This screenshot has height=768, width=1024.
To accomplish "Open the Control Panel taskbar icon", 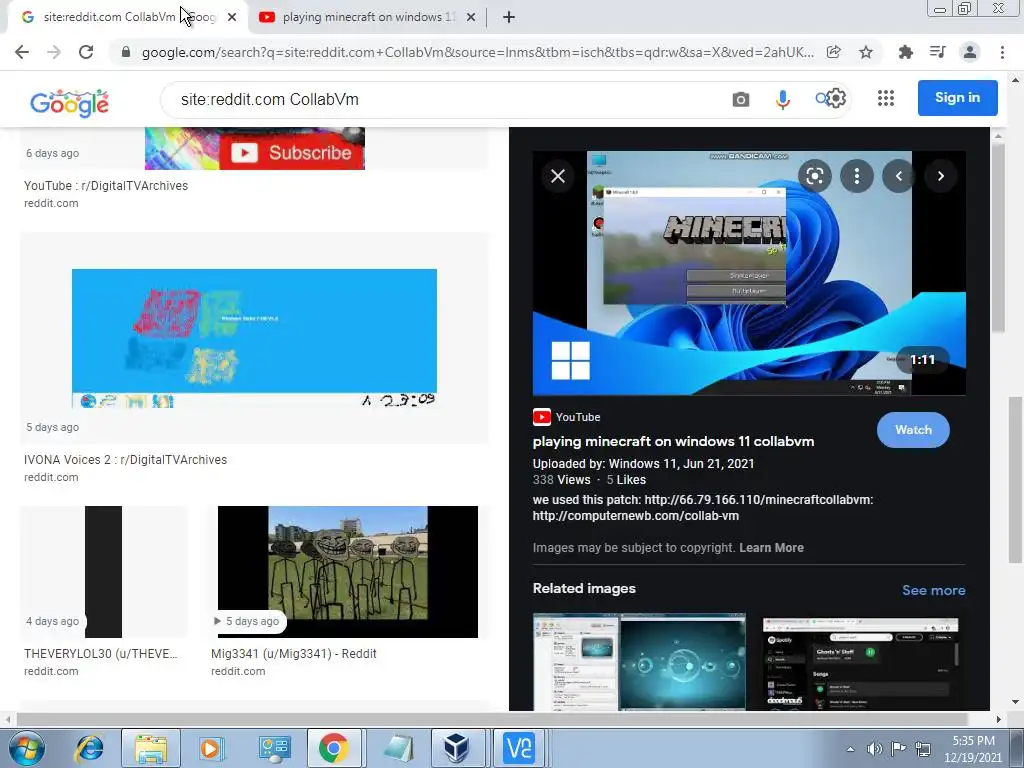I will [274, 748].
